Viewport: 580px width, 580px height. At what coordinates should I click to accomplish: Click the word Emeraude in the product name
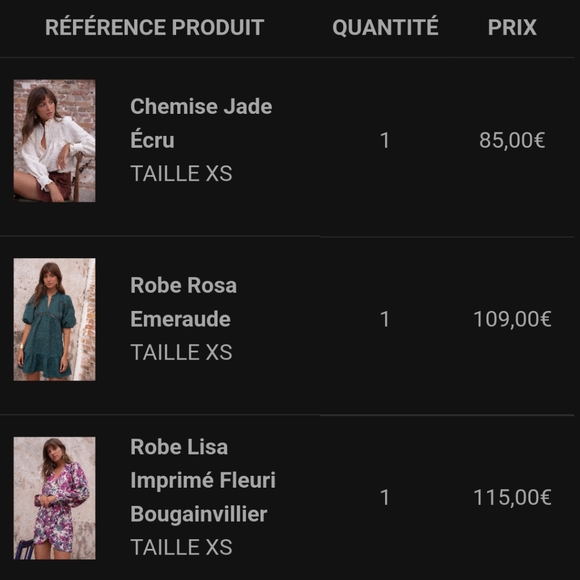(x=181, y=319)
